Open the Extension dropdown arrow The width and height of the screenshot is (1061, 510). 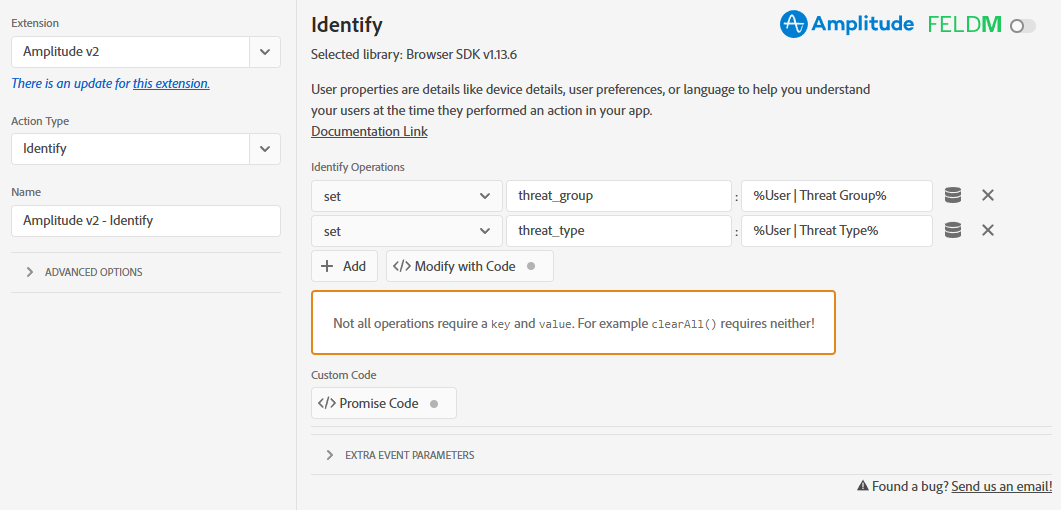coord(265,51)
